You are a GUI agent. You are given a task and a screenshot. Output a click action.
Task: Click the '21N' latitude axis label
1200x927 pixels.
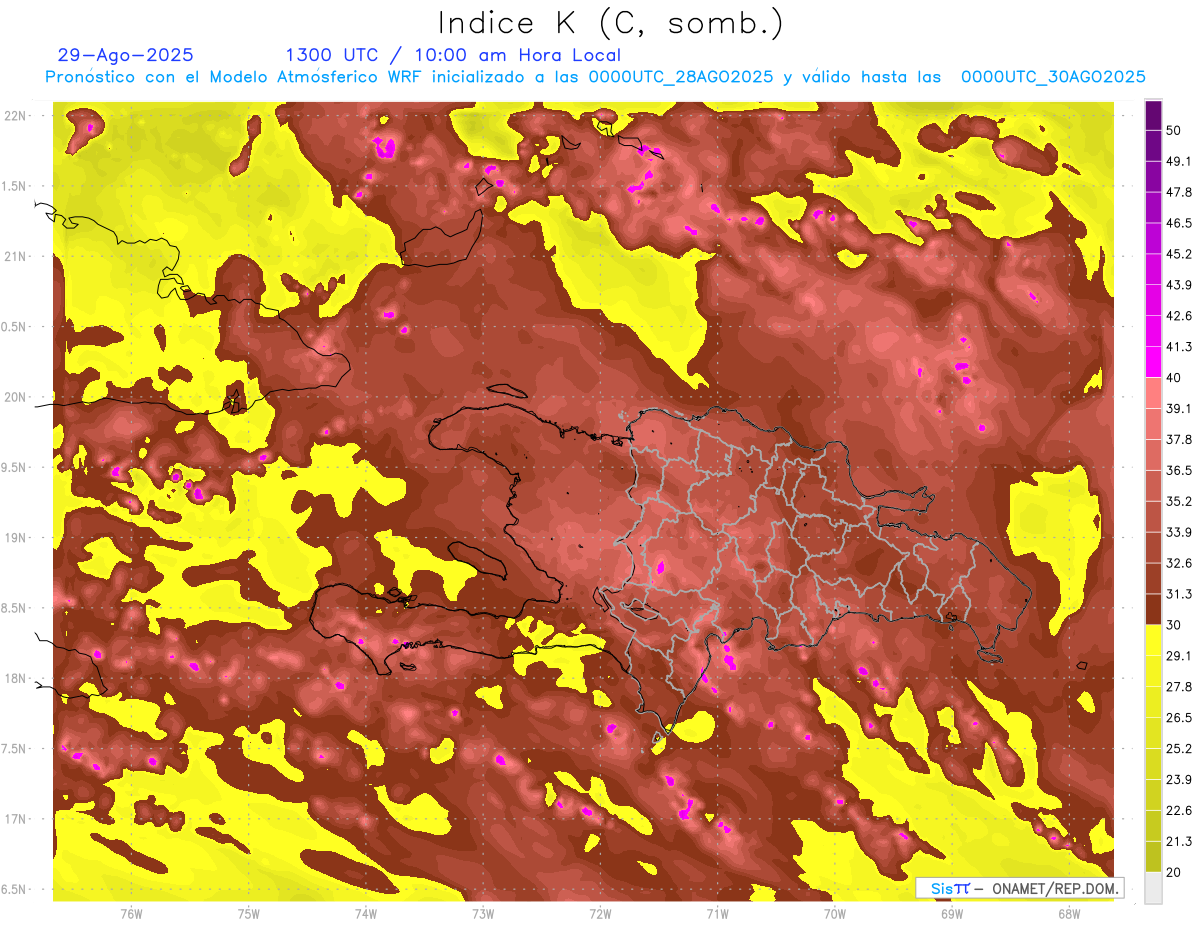coord(16,257)
